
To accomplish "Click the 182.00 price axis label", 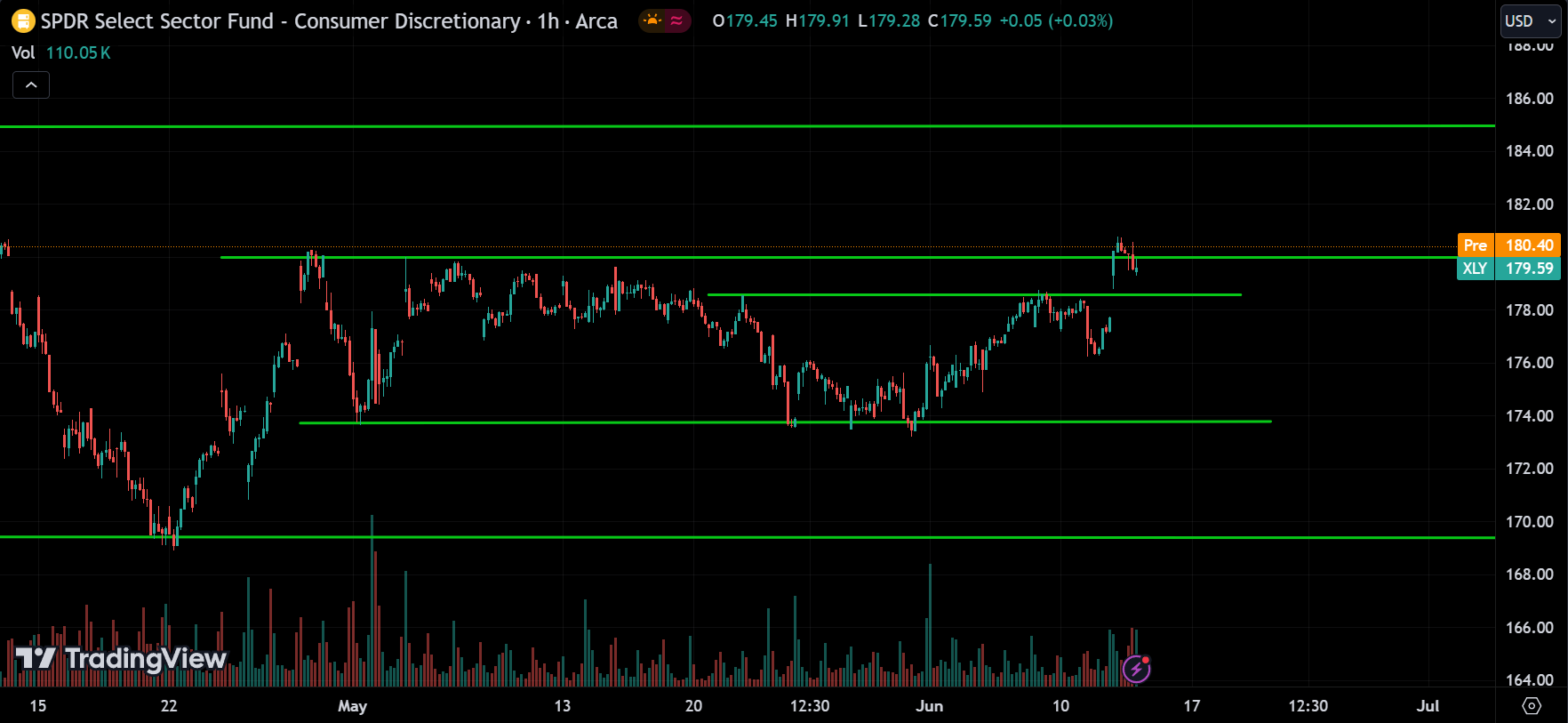I will click(x=1530, y=205).
